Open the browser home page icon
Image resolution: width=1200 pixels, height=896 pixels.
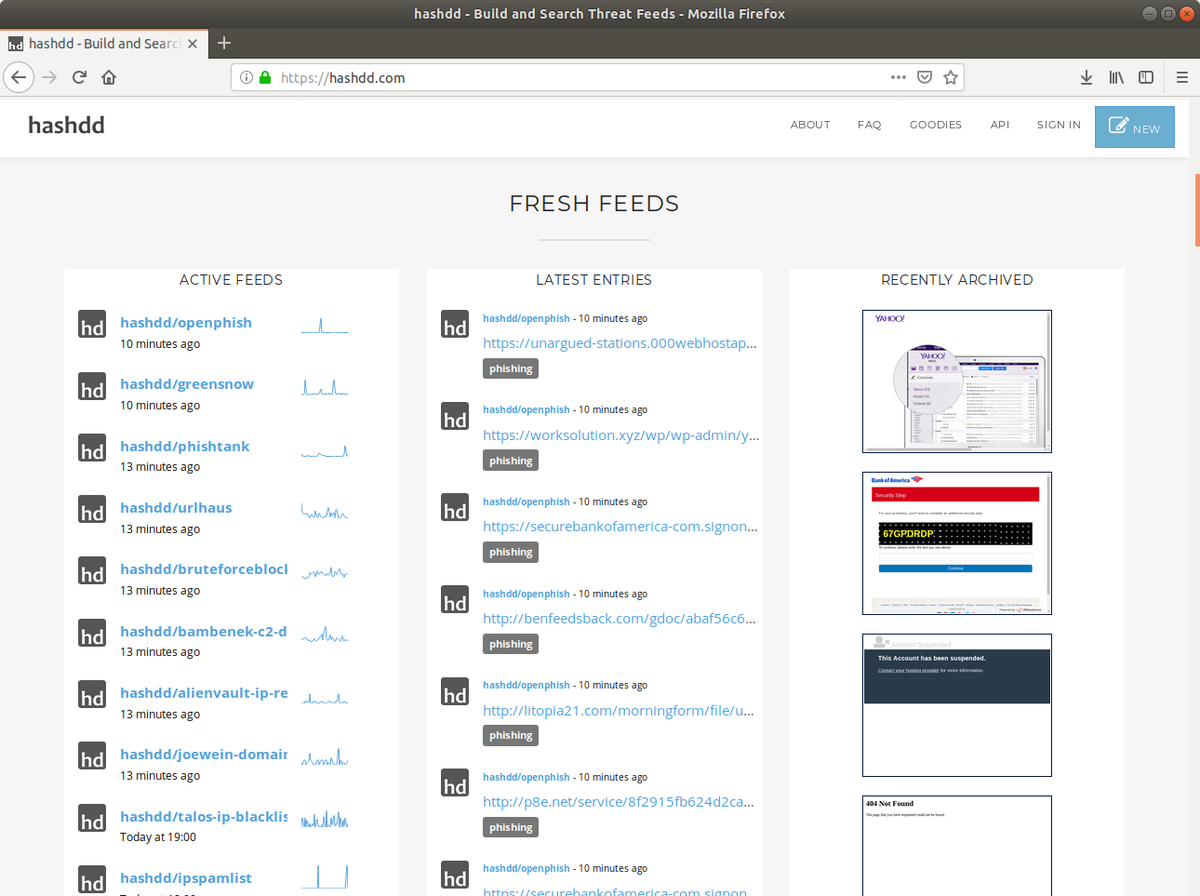[109, 77]
